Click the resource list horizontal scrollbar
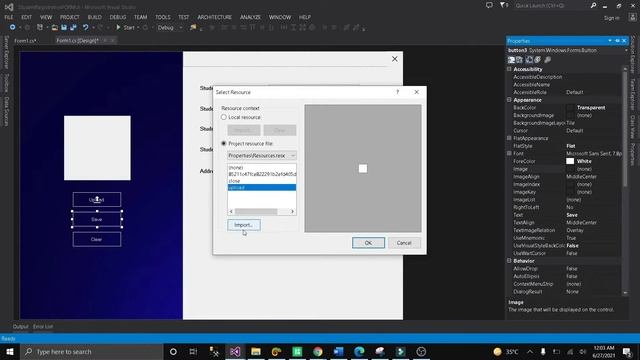 click(262, 211)
